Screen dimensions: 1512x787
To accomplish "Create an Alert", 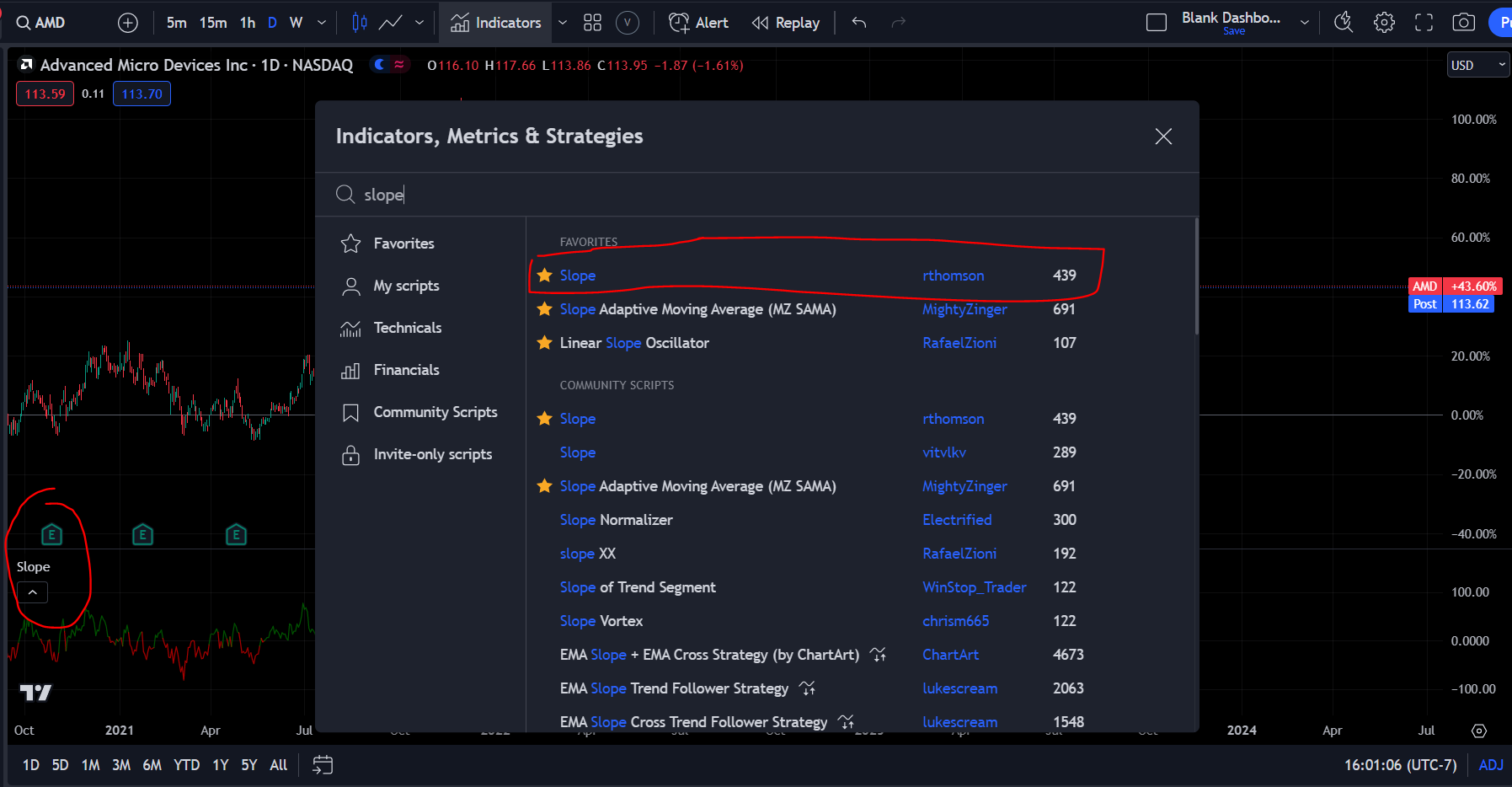I will pos(698,23).
